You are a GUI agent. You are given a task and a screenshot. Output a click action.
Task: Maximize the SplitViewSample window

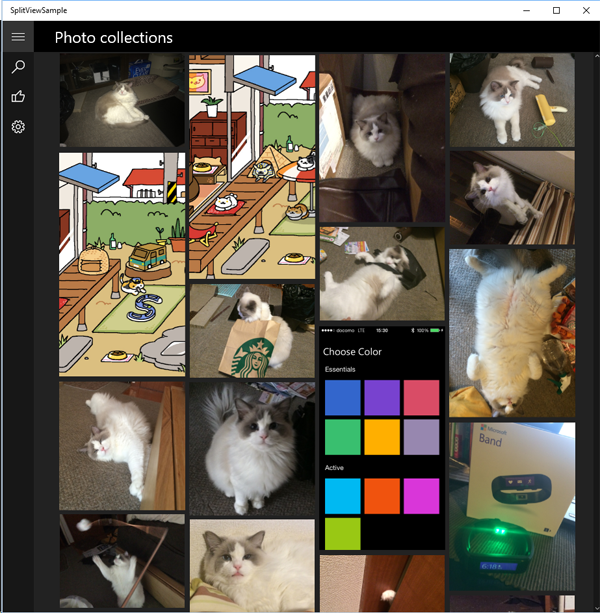[x=556, y=11]
